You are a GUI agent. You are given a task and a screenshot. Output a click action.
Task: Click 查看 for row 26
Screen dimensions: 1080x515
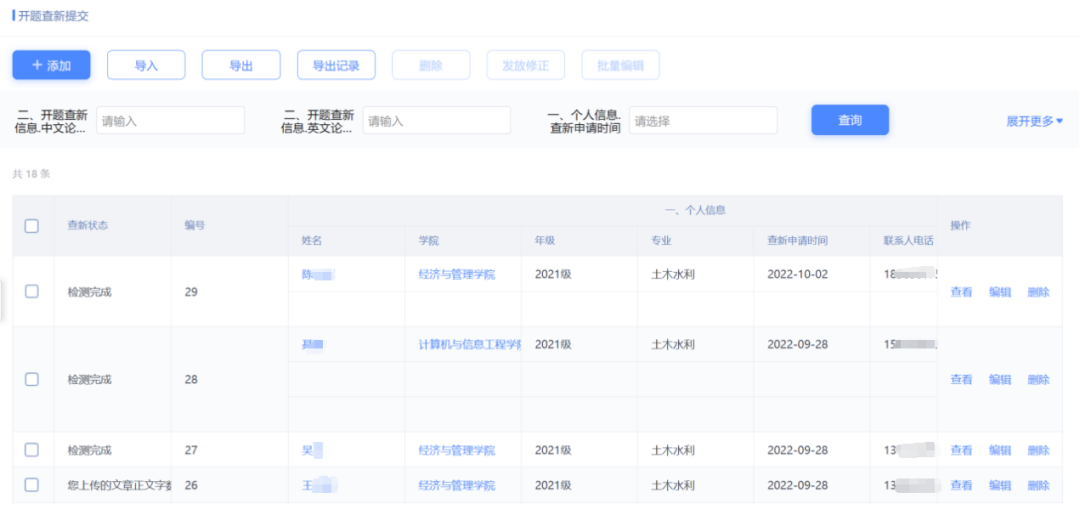click(962, 485)
